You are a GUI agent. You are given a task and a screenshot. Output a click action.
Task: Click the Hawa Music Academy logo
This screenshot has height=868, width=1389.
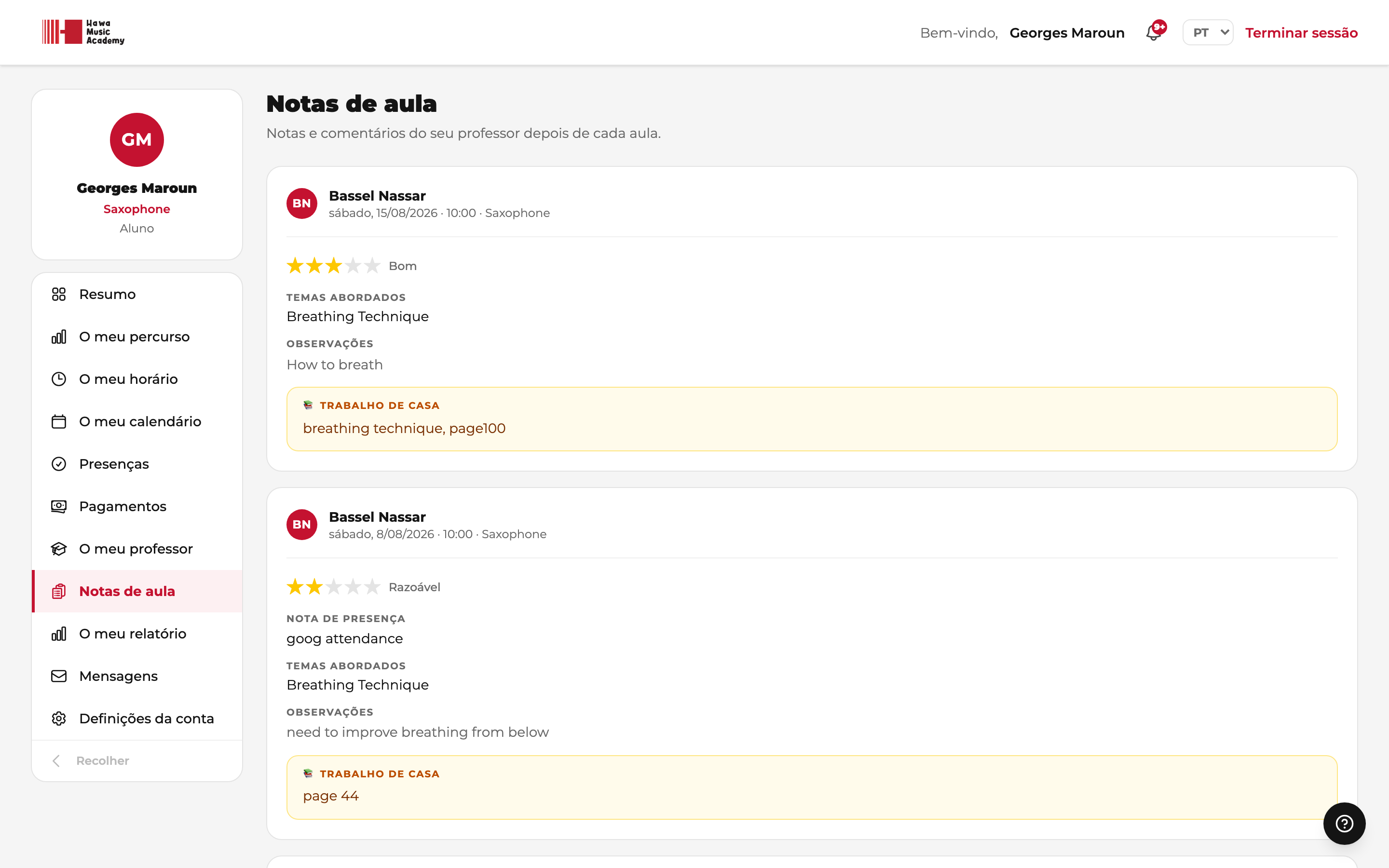(x=83, y=32)
